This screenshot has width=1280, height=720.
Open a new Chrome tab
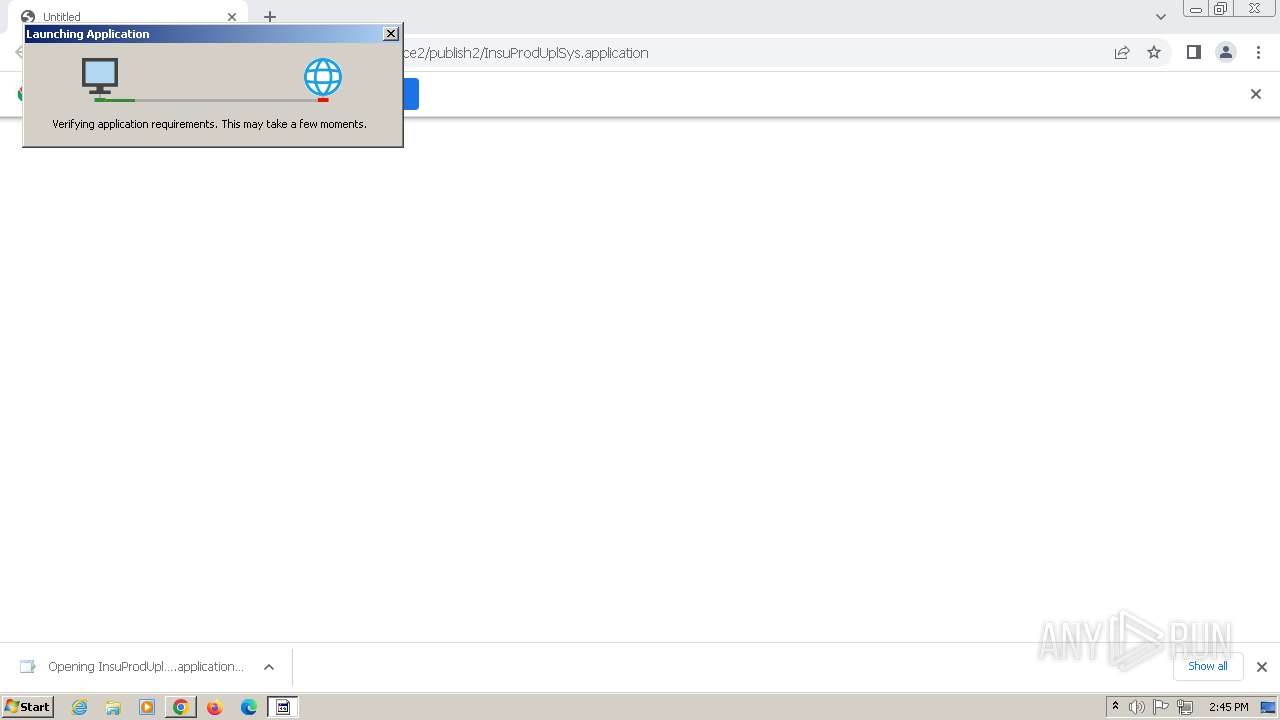[270, 17]
